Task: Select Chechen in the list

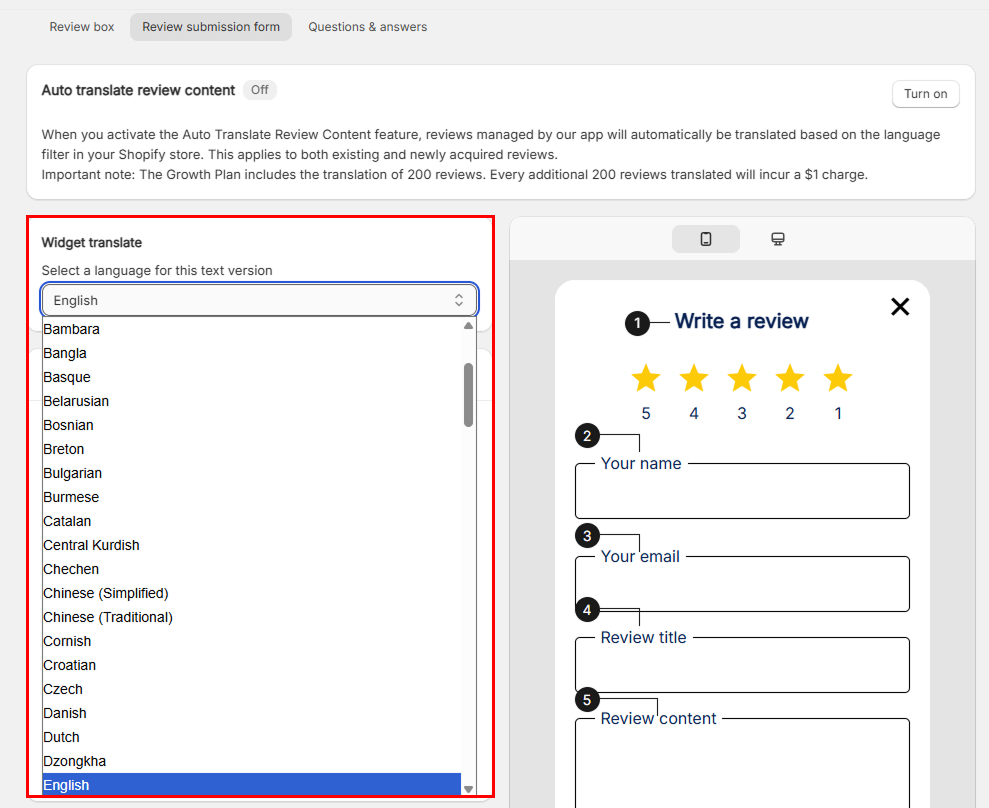Action: tap(252, 569)
